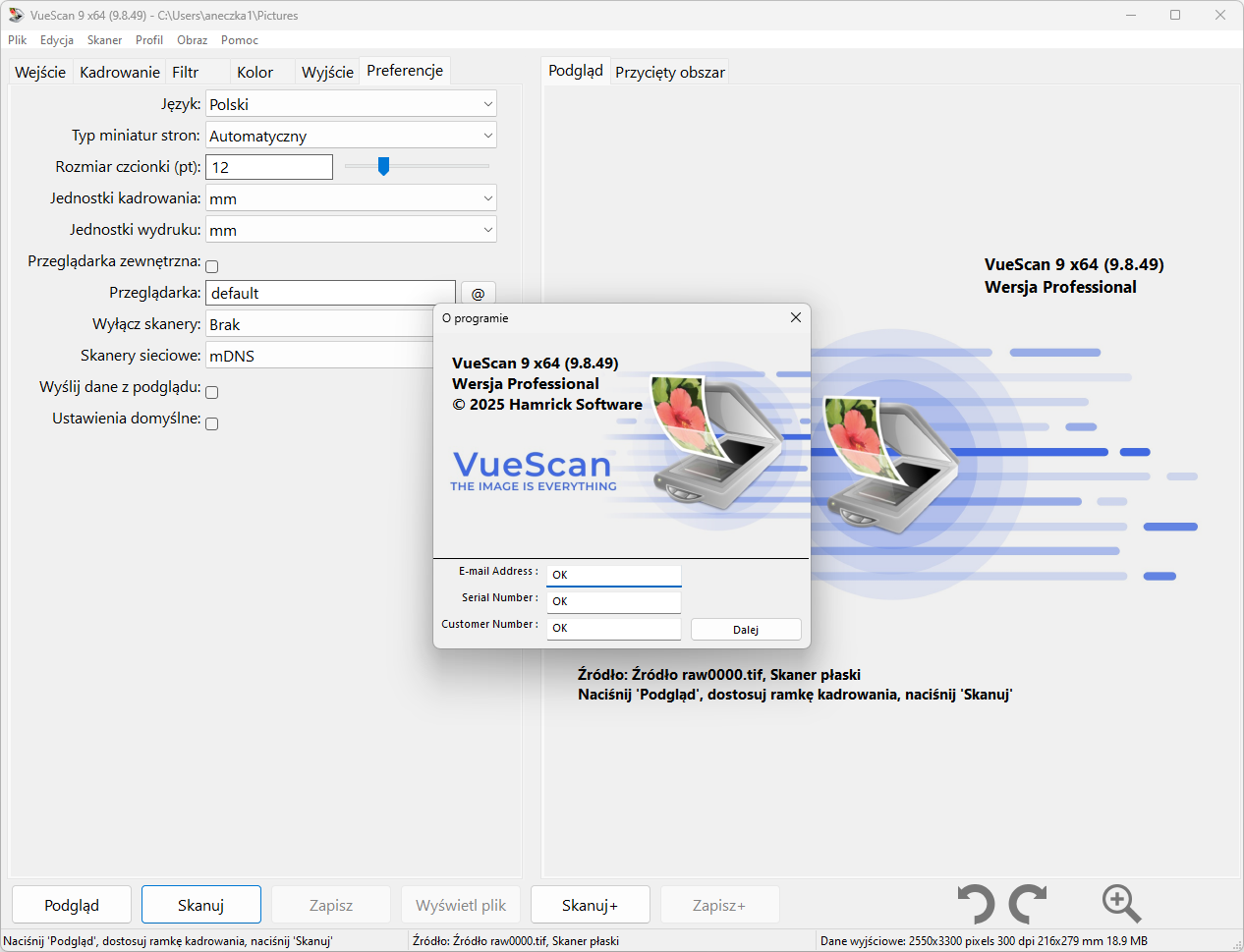Close the O programie dialog
1244x952 pixels.
796,317
